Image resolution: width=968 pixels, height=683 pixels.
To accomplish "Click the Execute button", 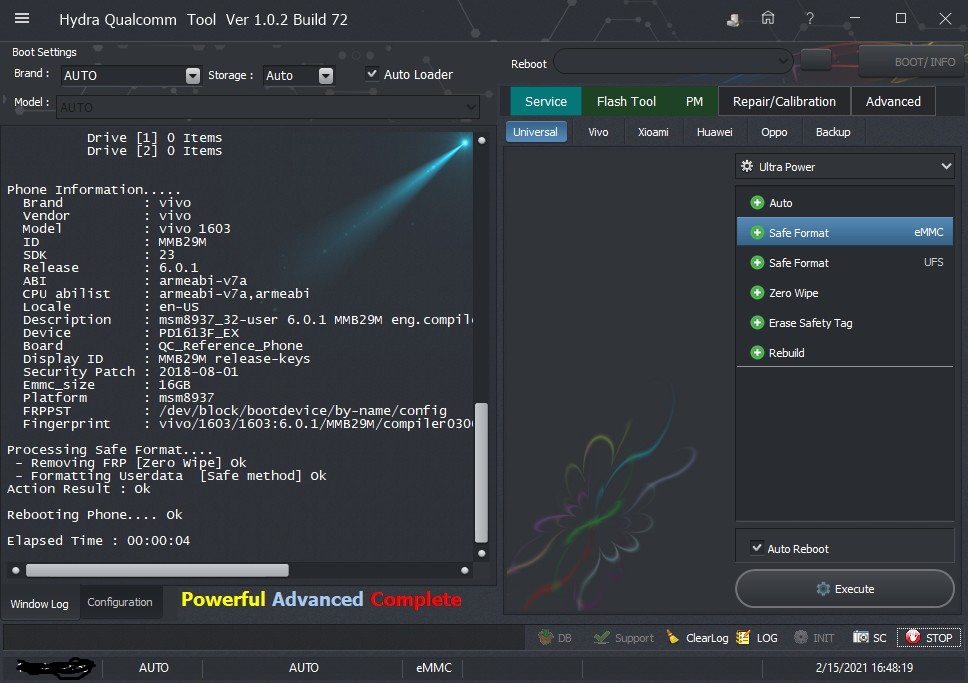I will [845, 589].
